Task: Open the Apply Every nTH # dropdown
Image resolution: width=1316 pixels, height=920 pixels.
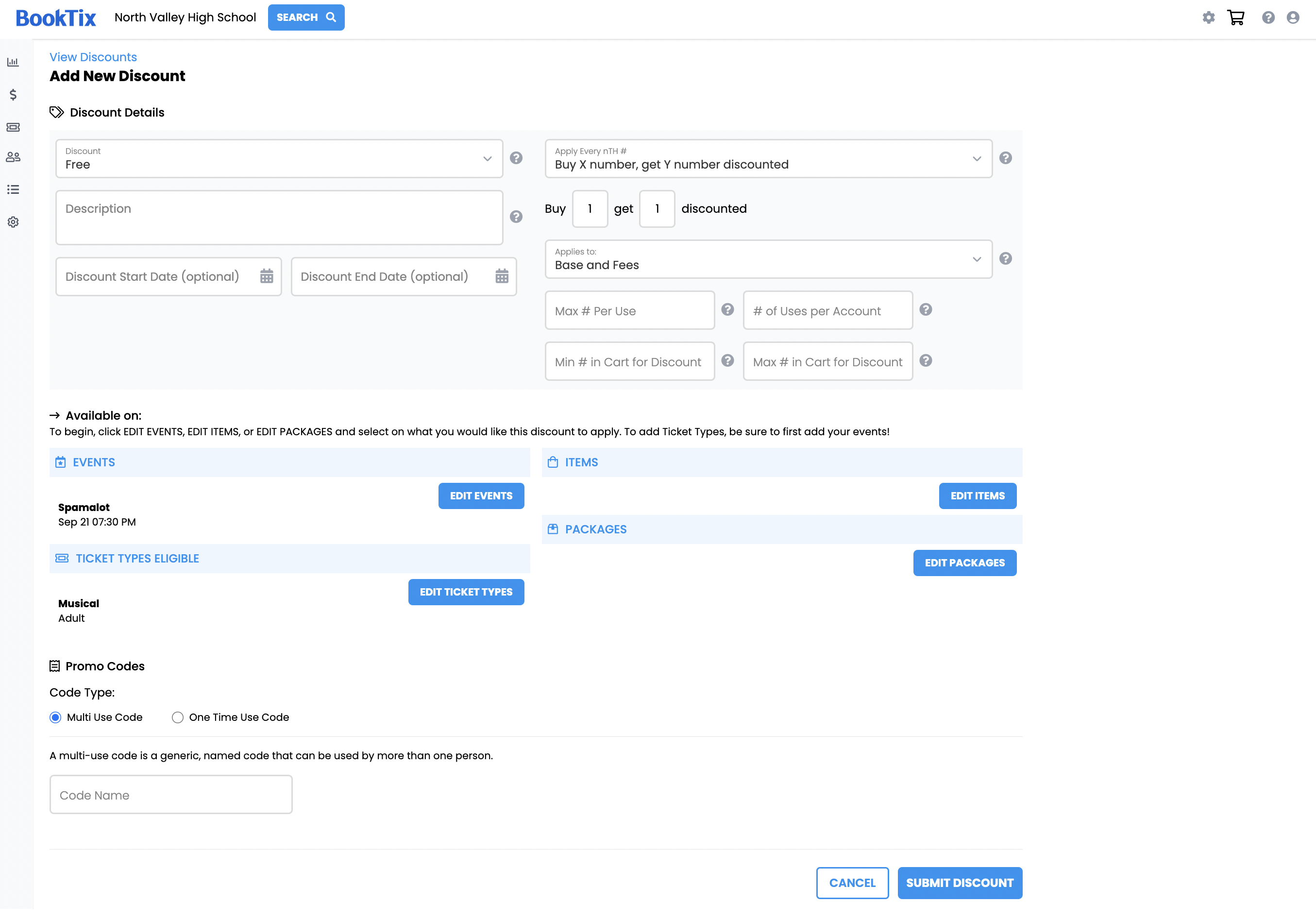Action: click(769, 159)
